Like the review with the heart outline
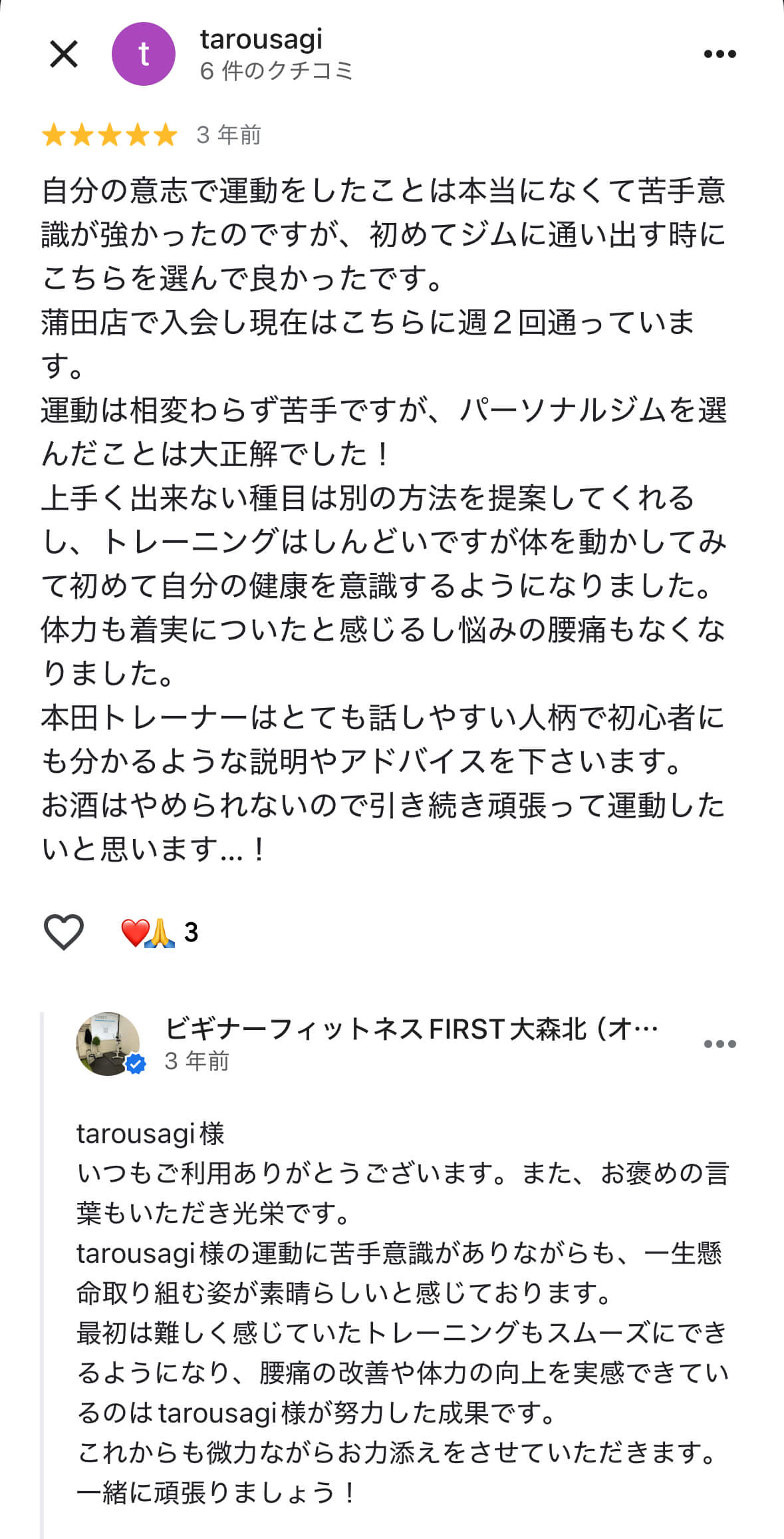Viewport: 784px width, 1539px height. (x=63, y=932)
